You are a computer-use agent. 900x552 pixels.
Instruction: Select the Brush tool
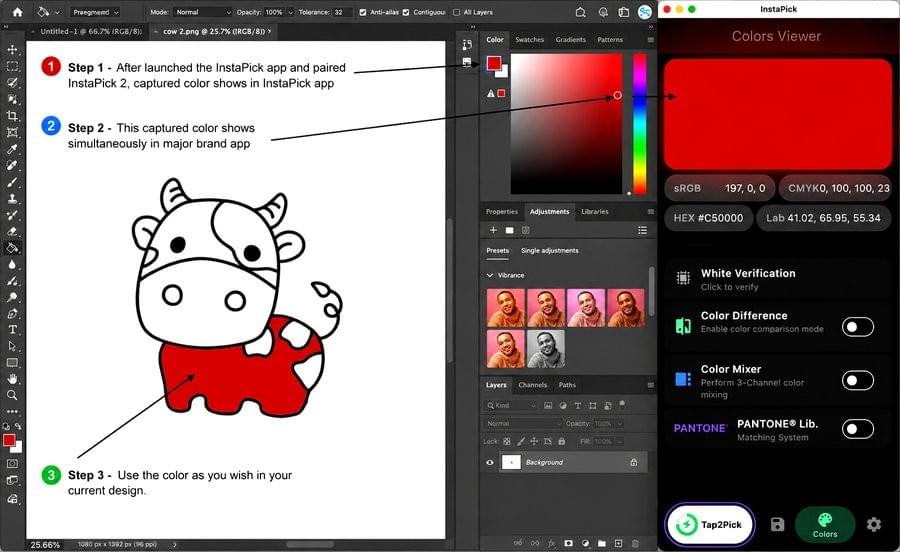point(12,182)
